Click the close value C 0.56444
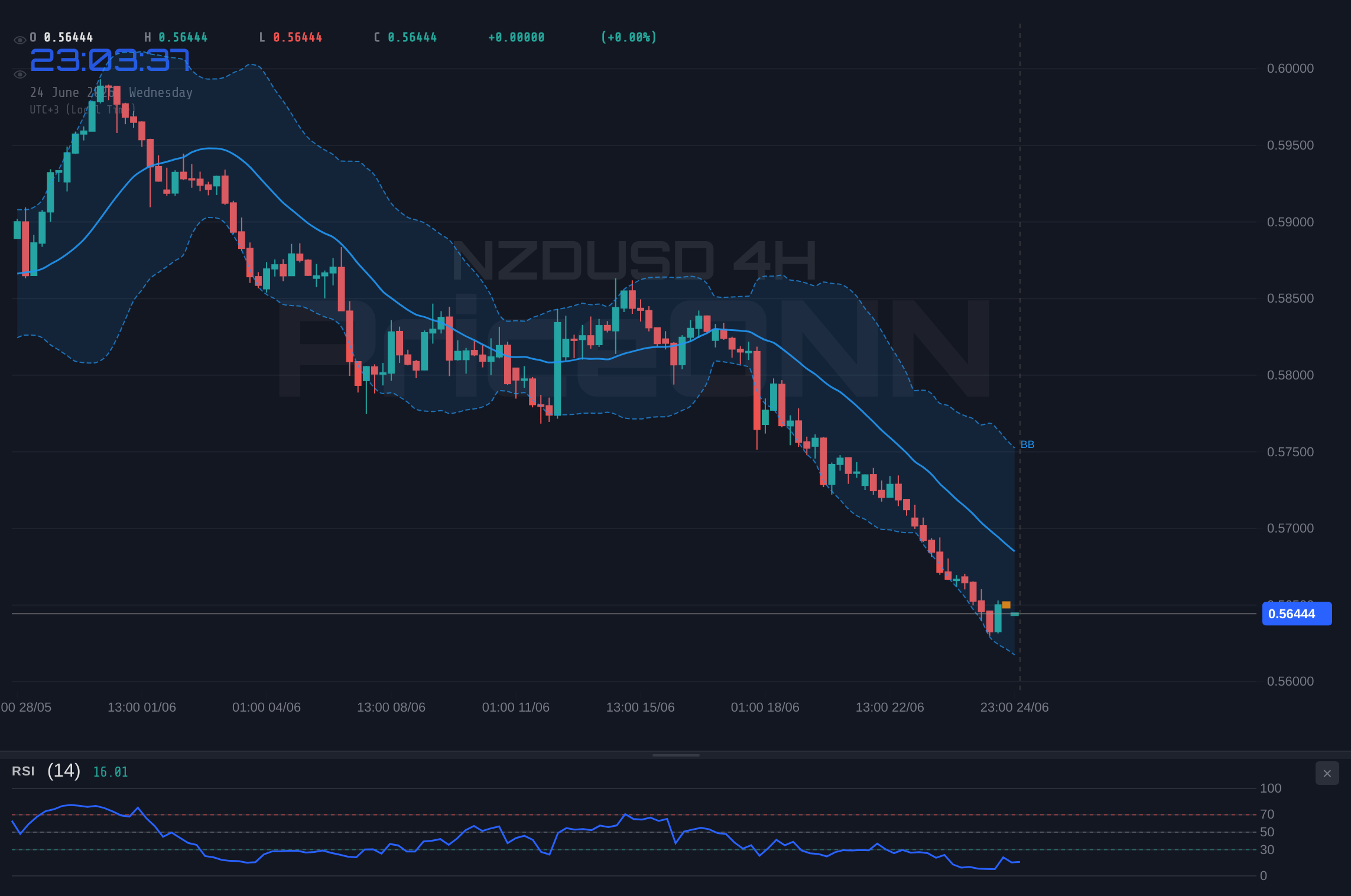The image size is (1351, 896). [x=405, y=37]
